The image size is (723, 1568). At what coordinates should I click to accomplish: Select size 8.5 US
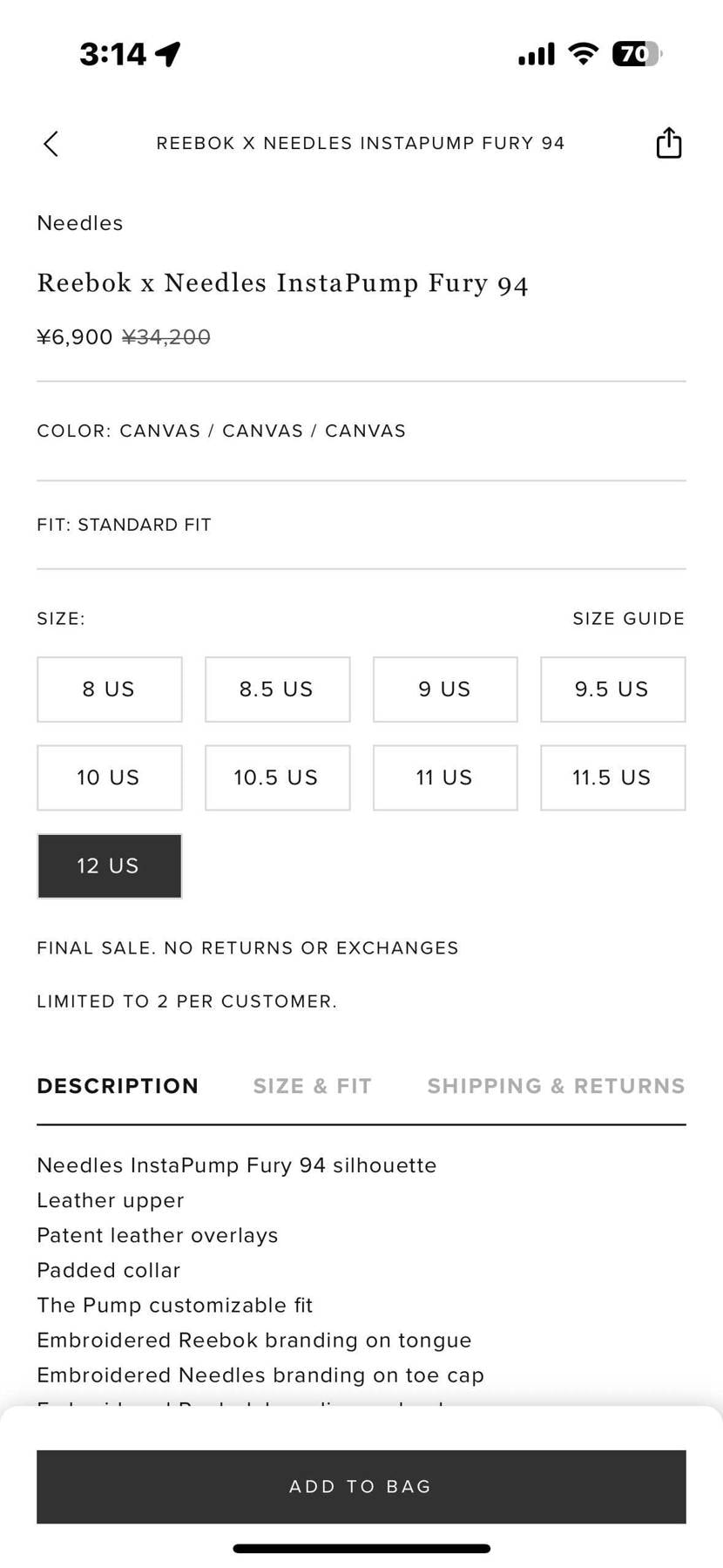[277, 689]
